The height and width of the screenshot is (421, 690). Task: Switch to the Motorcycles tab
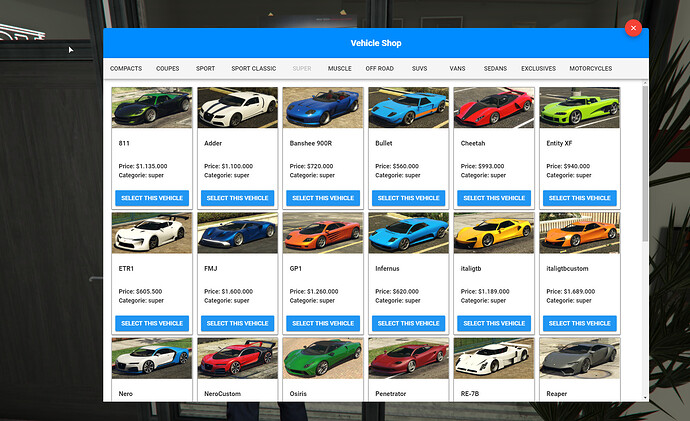[590, 69]
